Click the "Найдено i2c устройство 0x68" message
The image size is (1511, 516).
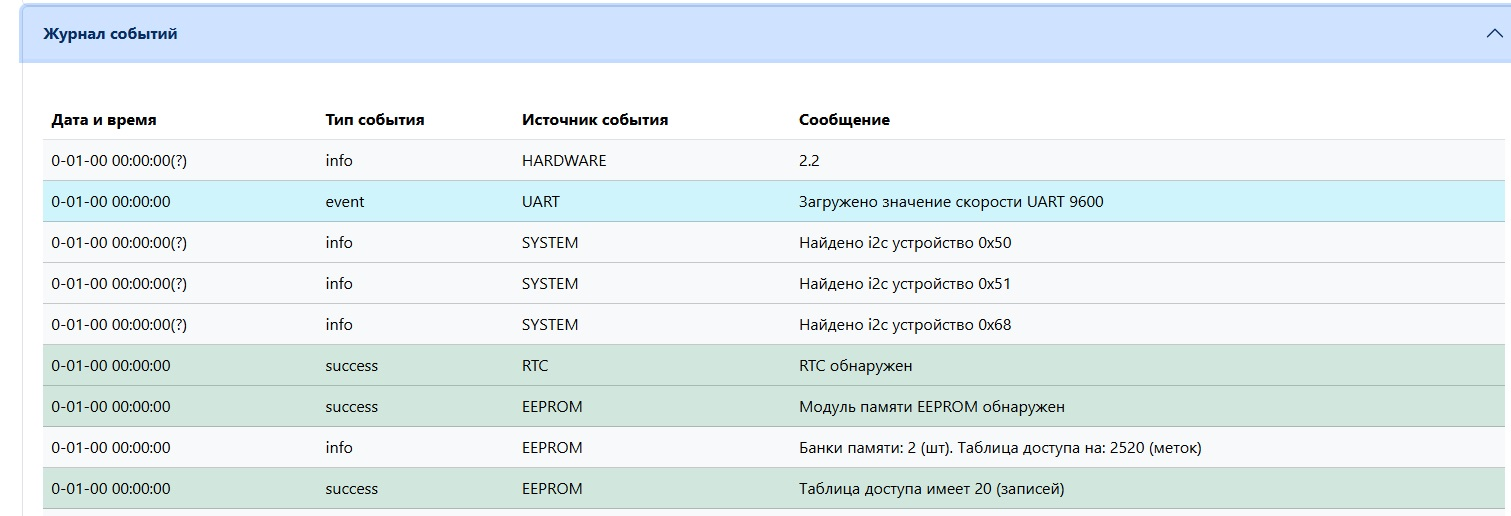coord(905,325)
